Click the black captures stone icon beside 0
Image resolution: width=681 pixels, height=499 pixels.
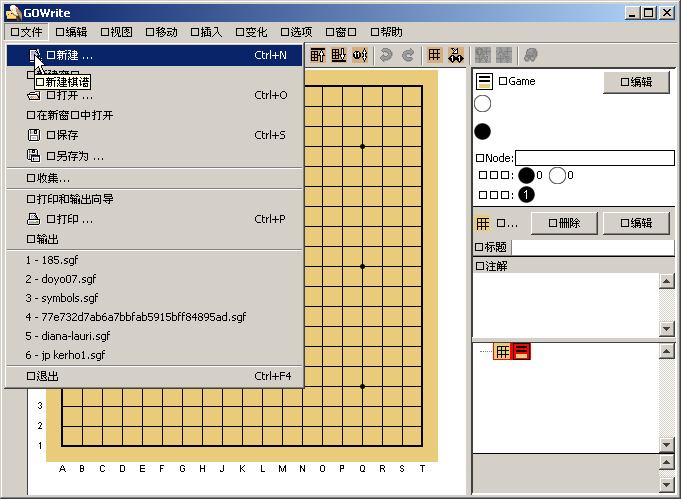[x=526, y=175]
